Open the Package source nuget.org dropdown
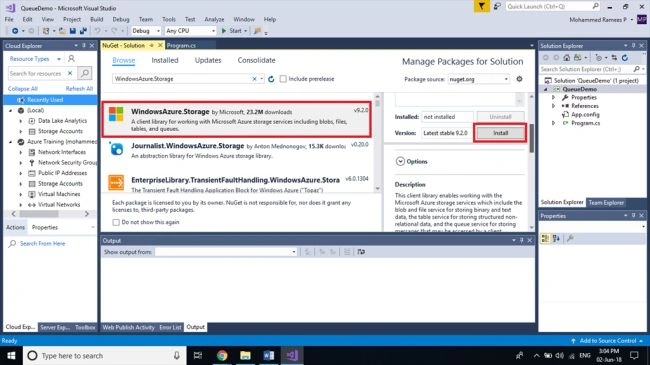 [x=478, y=79]
